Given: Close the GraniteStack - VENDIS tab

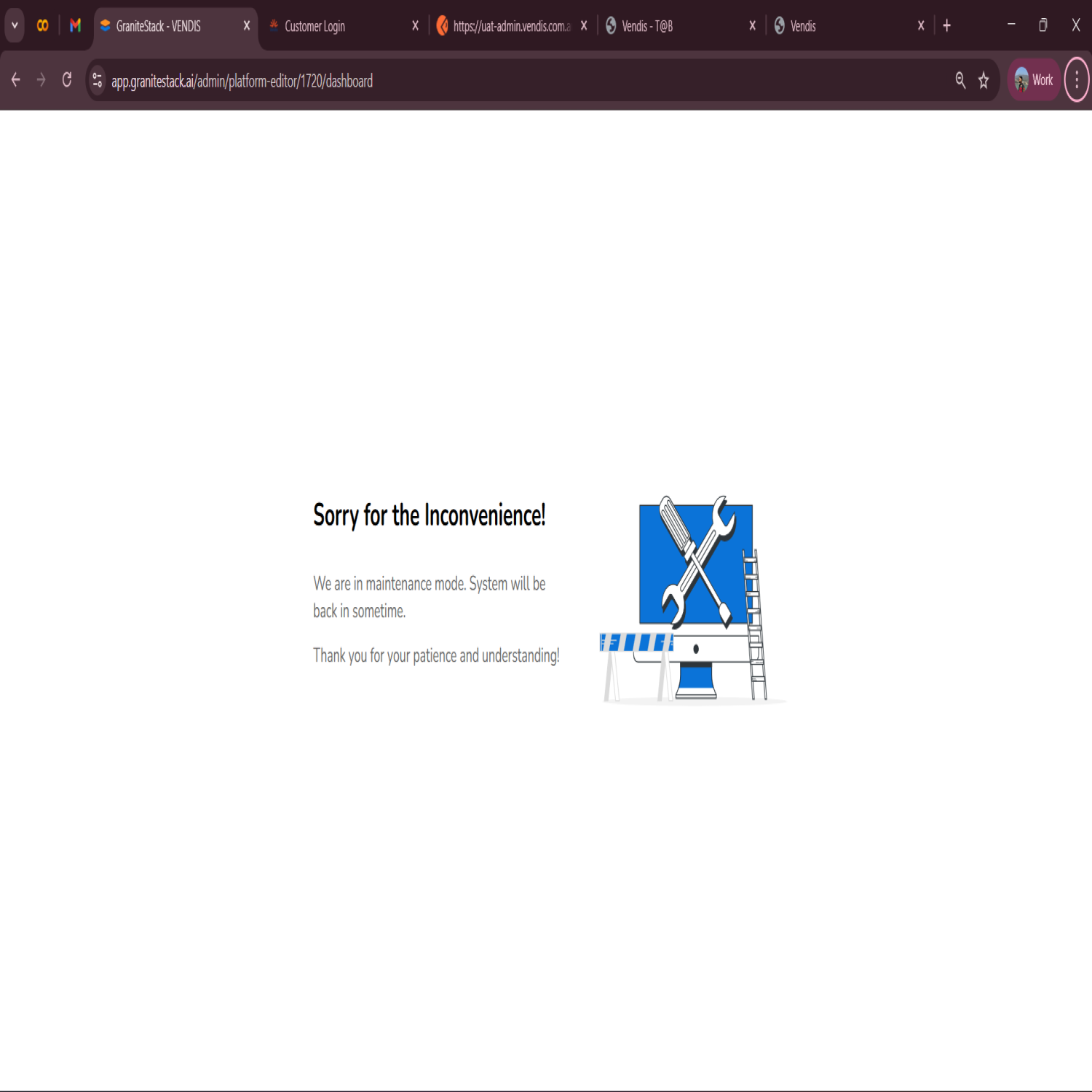Looking at the screenshot, I should 247,25.
